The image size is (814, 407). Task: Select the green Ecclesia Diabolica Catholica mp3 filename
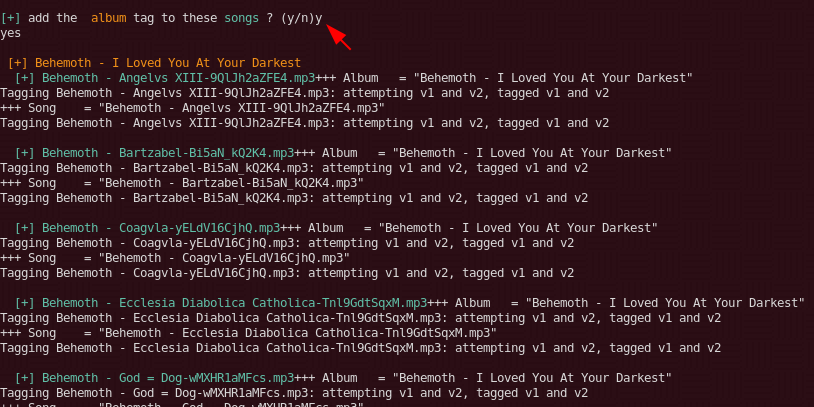pos(235,303)
